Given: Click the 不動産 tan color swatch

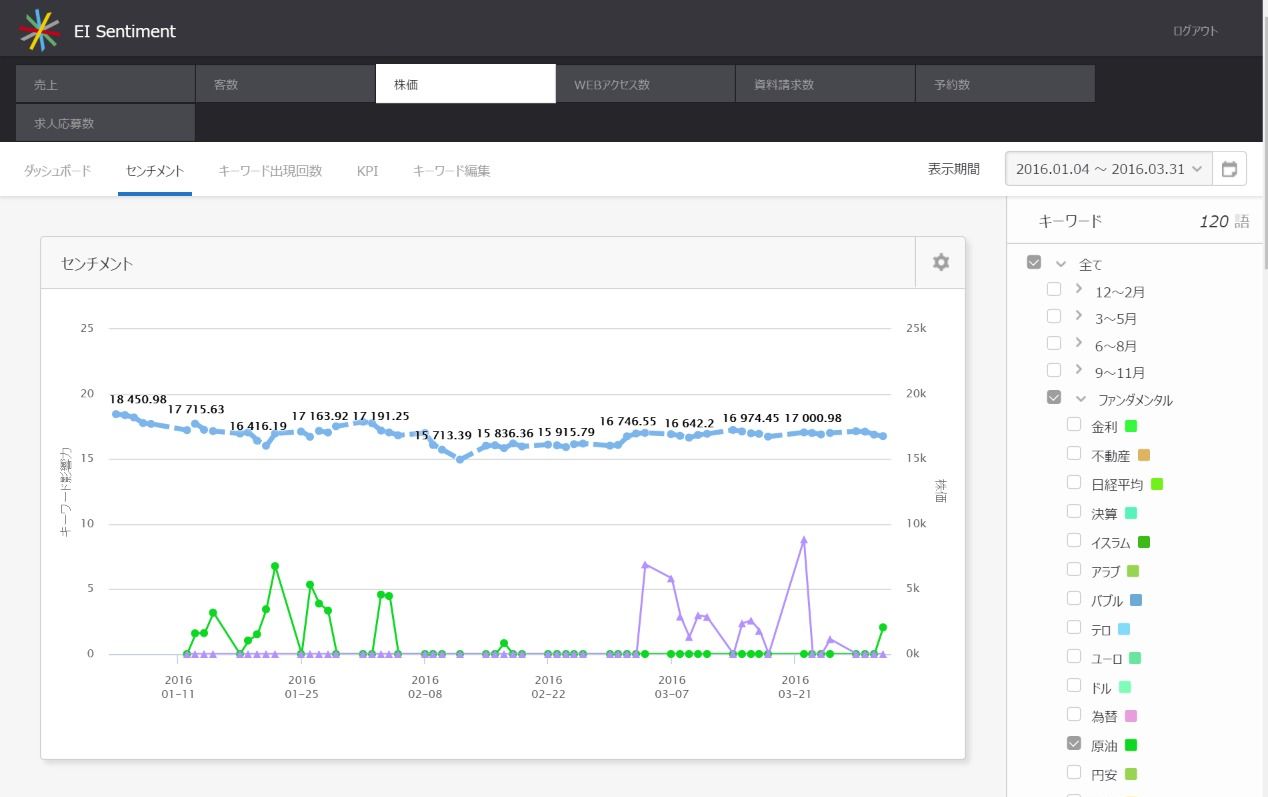Looking at the screenshot, I should pos(1144,455).
